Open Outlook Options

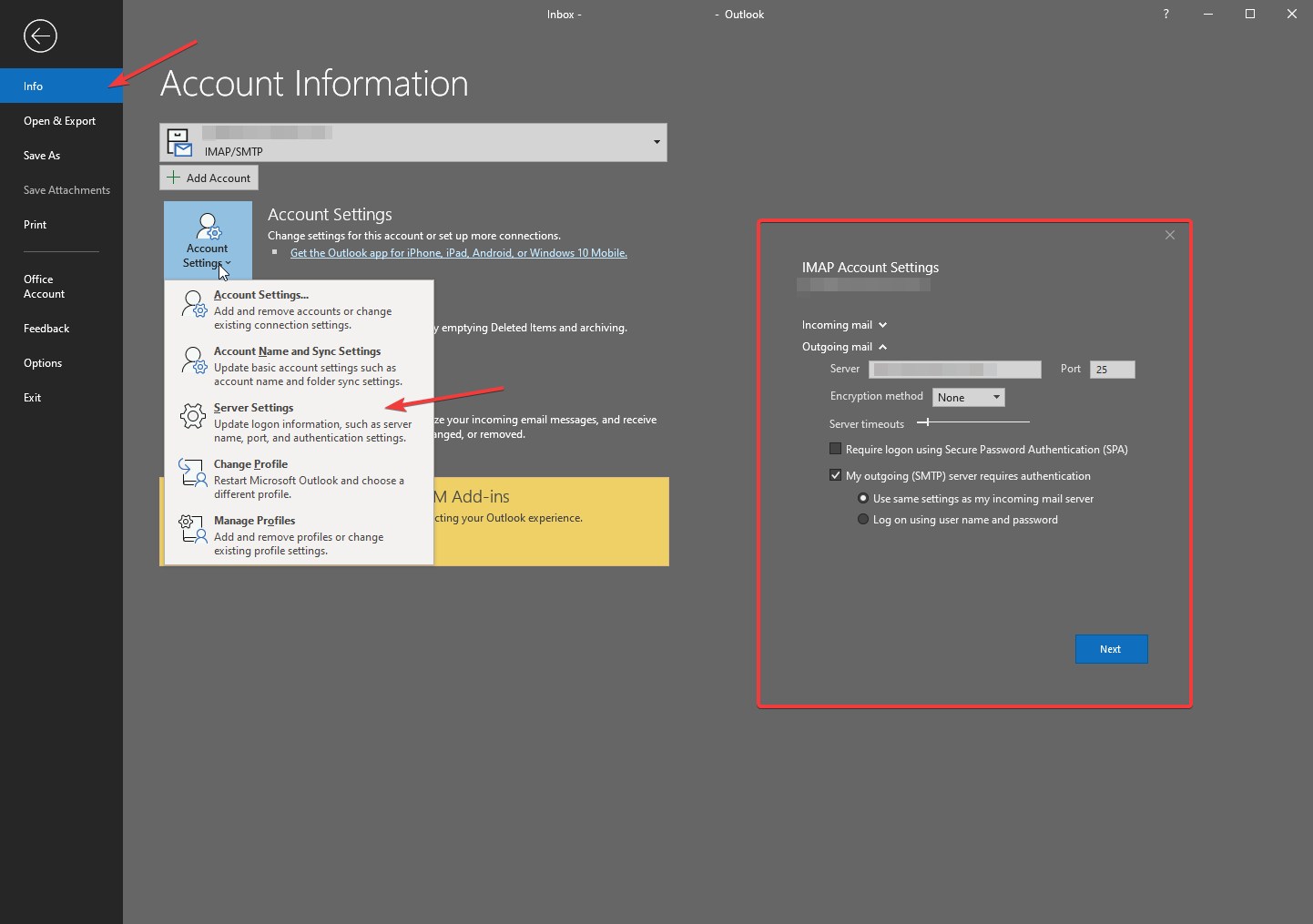pos(61,363)
